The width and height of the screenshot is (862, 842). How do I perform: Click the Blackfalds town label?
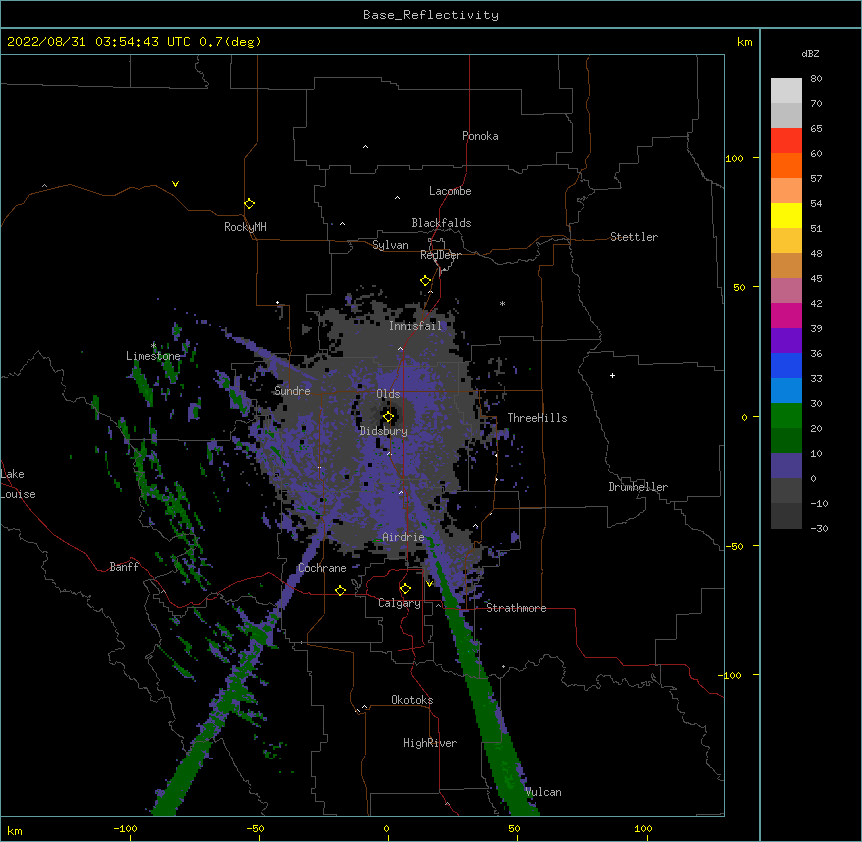441,223
